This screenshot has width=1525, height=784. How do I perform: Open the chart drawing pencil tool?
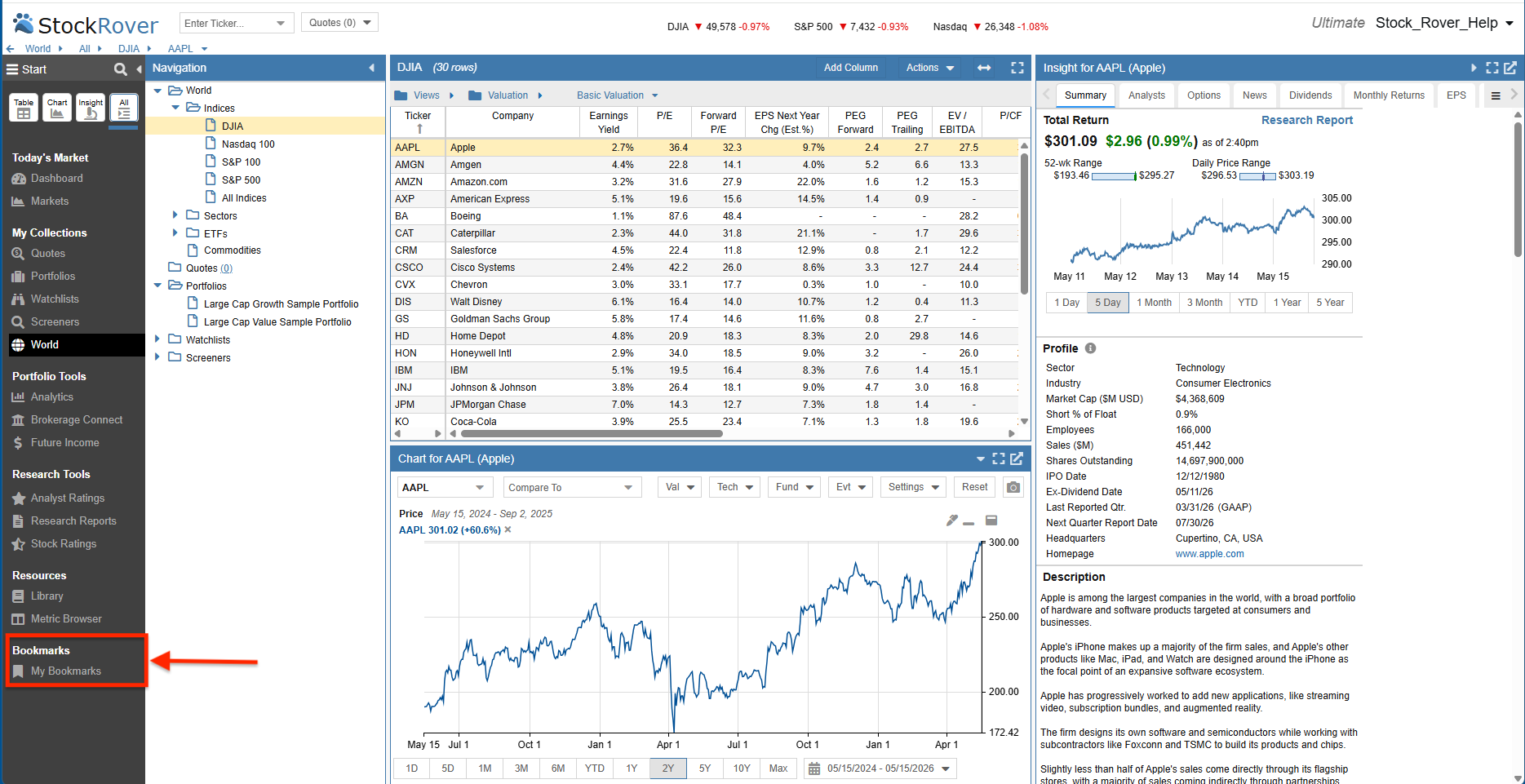pyautogui.click(x=951, y=520)
